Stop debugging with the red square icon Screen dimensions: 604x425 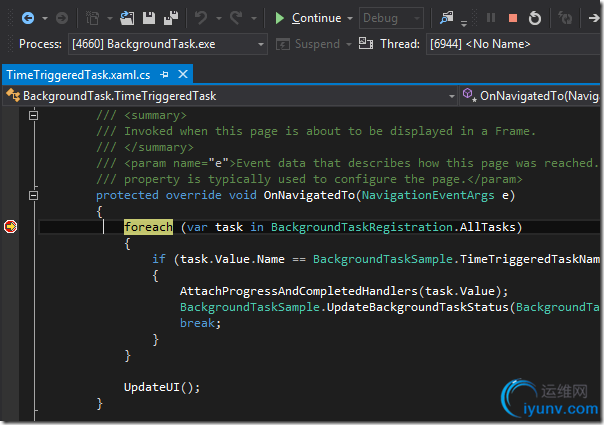click(513, 18)
